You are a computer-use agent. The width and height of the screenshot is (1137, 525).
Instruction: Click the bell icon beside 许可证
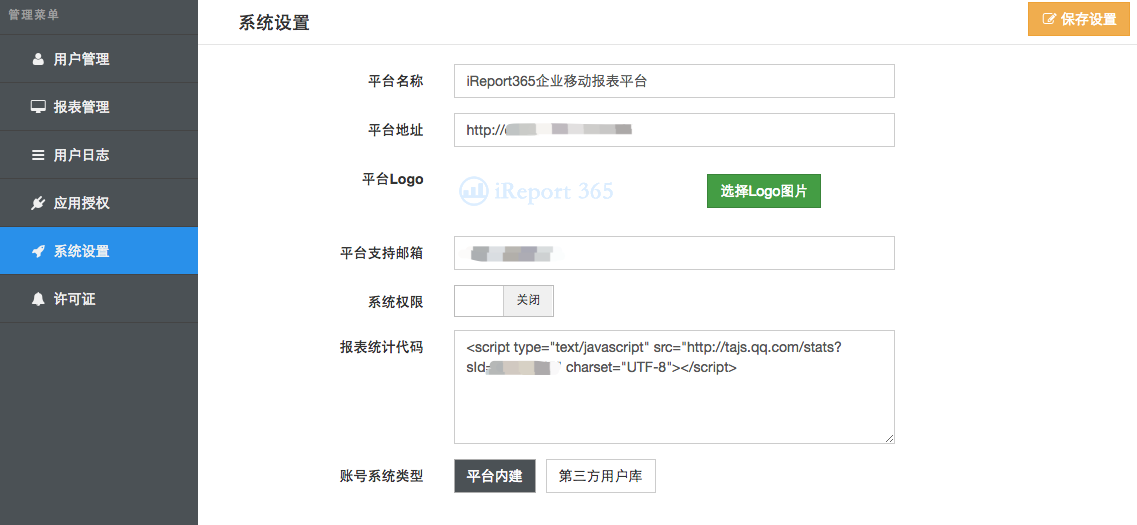(x=38, y=299)
